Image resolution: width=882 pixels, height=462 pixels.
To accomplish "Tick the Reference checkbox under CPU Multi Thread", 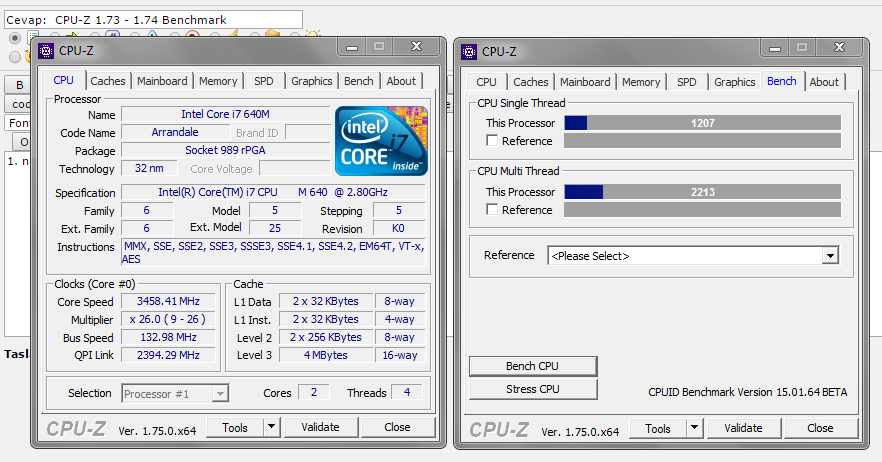I will (x=492, y=209).
